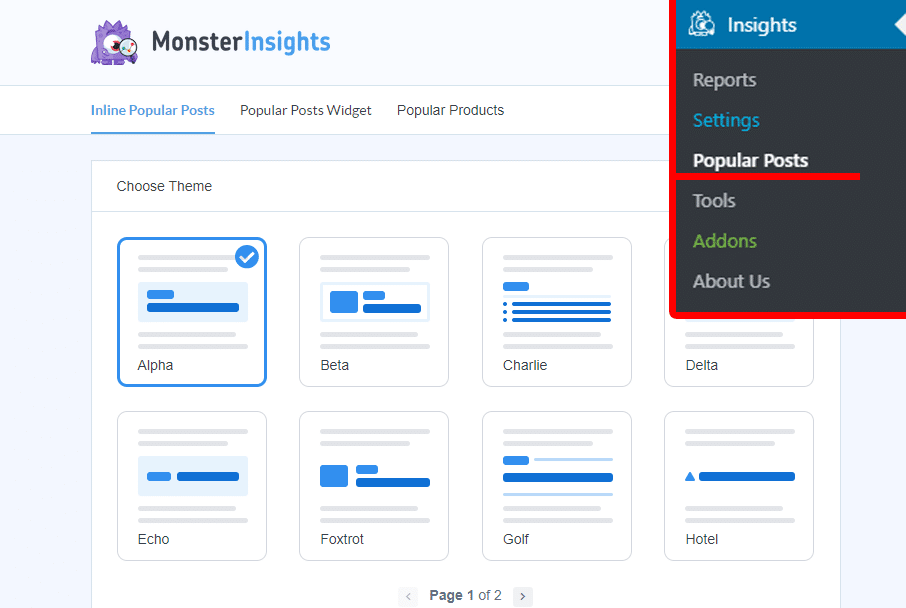Go to the previous page arrow
The height and width of the screenshot is (608, 906).
click(408, 596)
